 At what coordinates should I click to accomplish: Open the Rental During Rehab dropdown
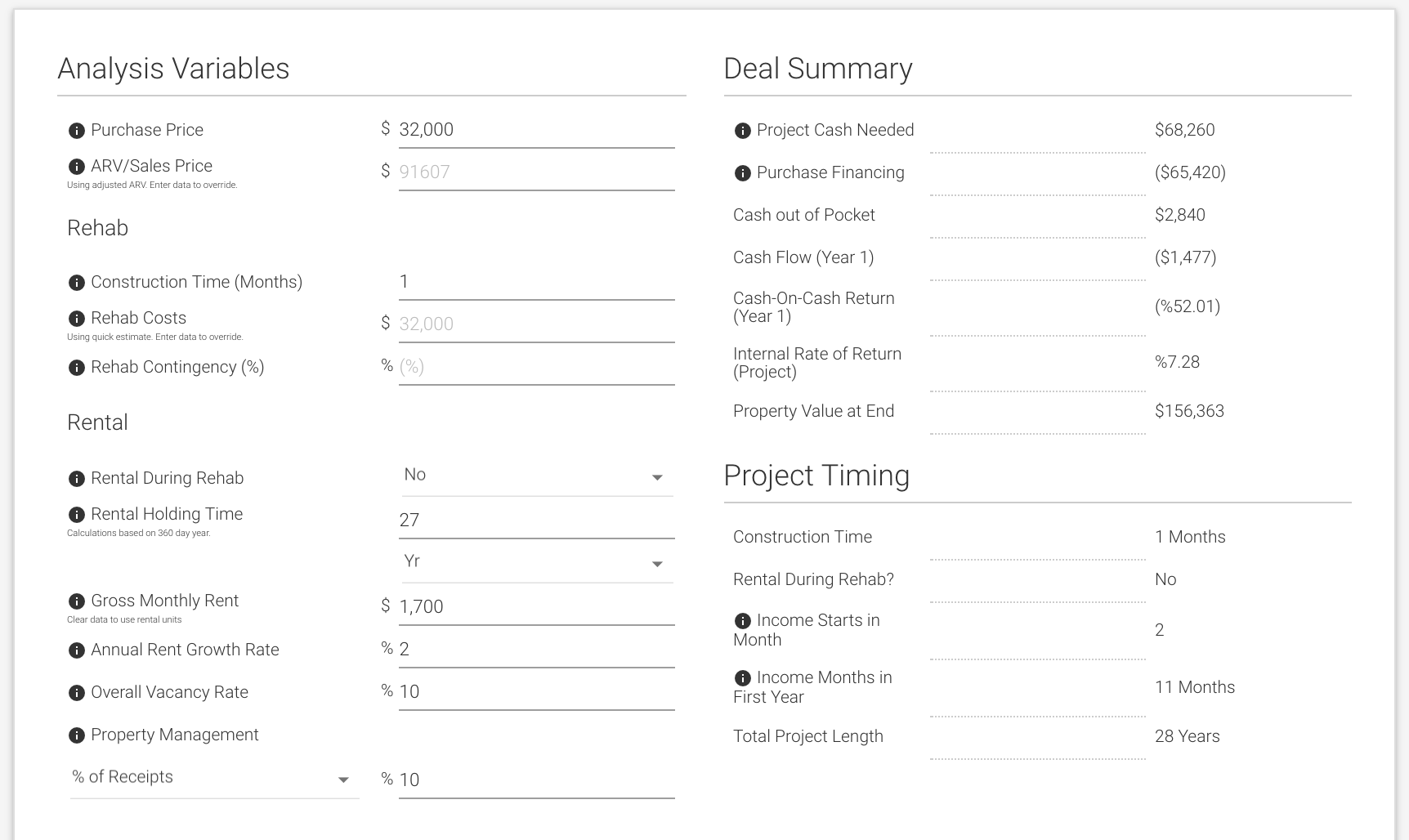click(x=537, y=476)
